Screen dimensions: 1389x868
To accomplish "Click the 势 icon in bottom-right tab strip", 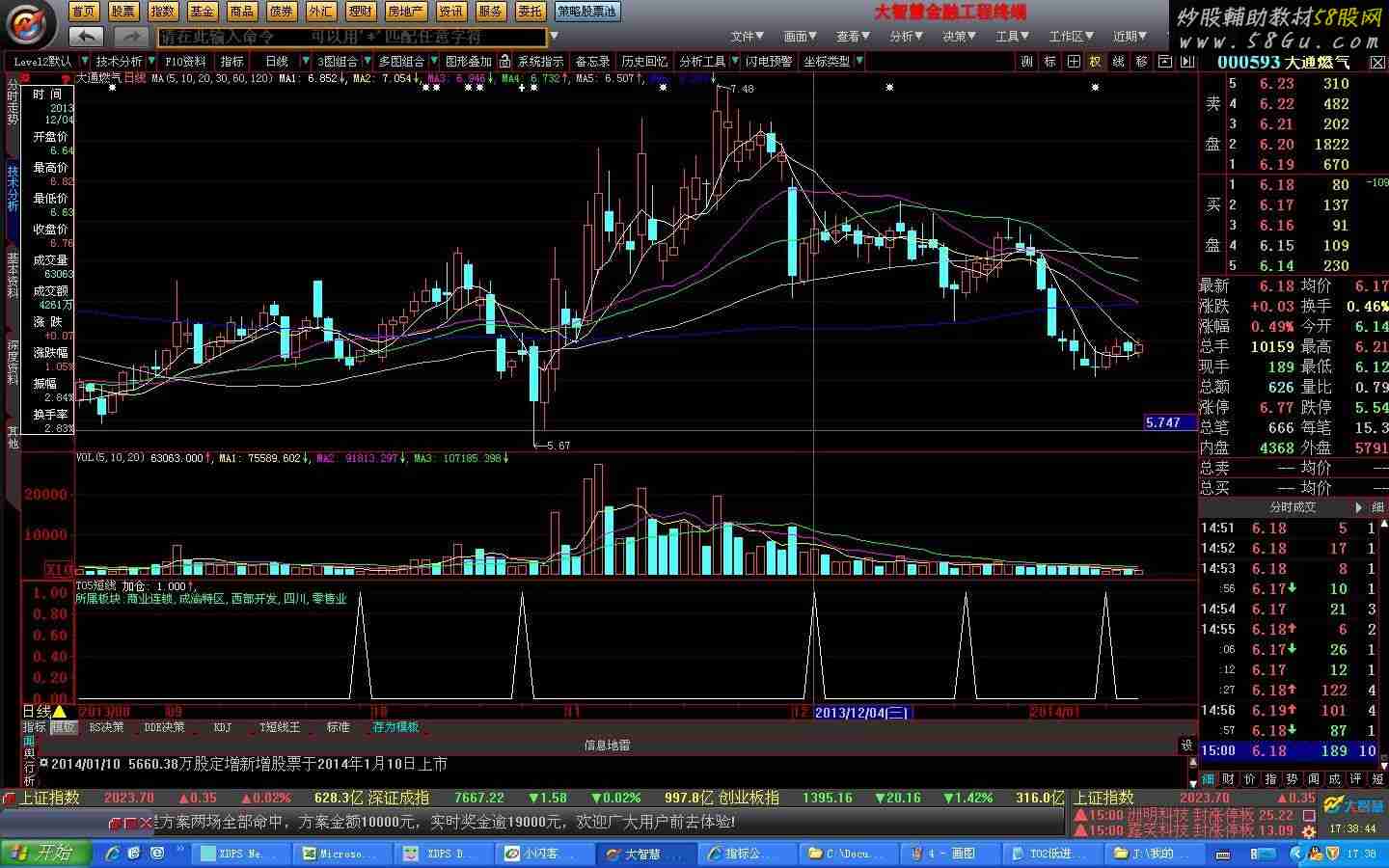I will click(x=1292, y=778).
